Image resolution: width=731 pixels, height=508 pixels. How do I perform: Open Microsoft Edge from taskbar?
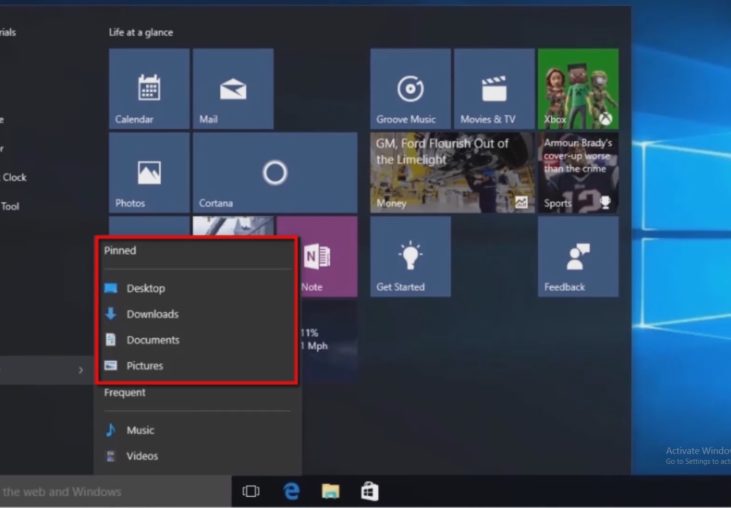(x=291, y=491)
